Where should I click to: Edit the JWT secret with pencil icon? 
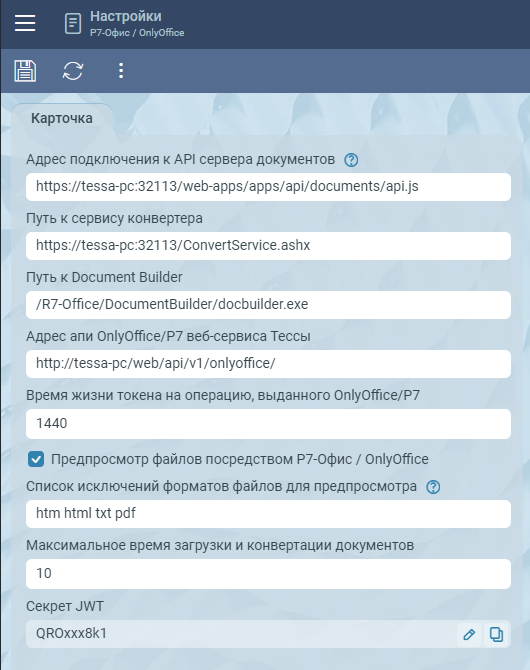click(x=469, y=634)
